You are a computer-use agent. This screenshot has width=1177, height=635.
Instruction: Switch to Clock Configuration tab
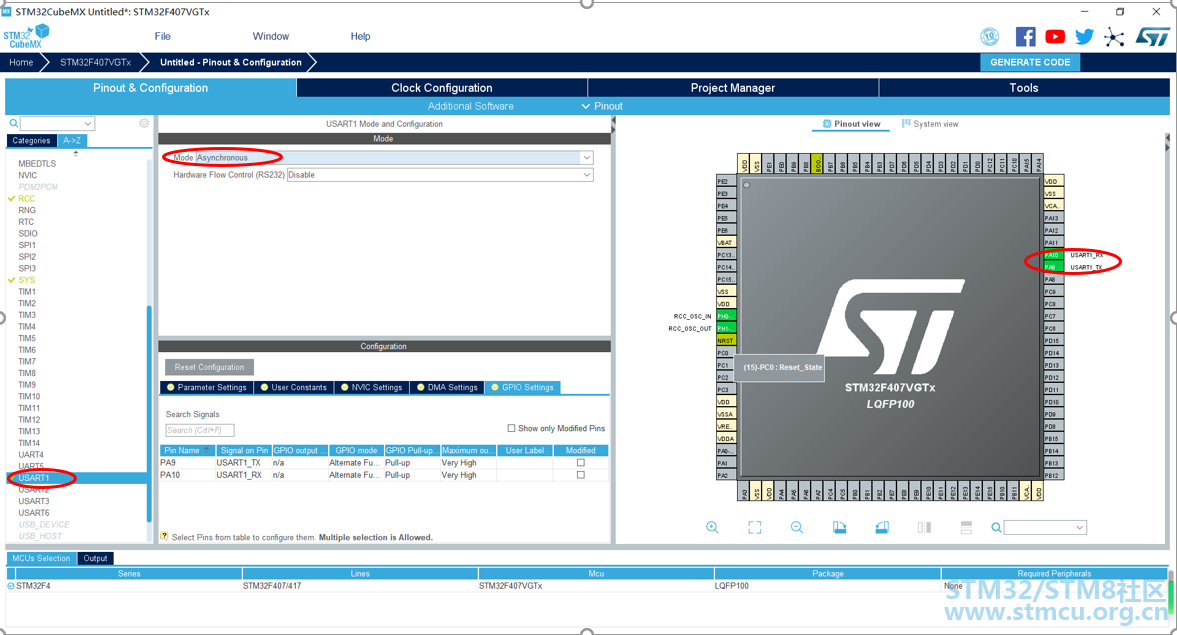pyautogui.click(x=441, y=88)
